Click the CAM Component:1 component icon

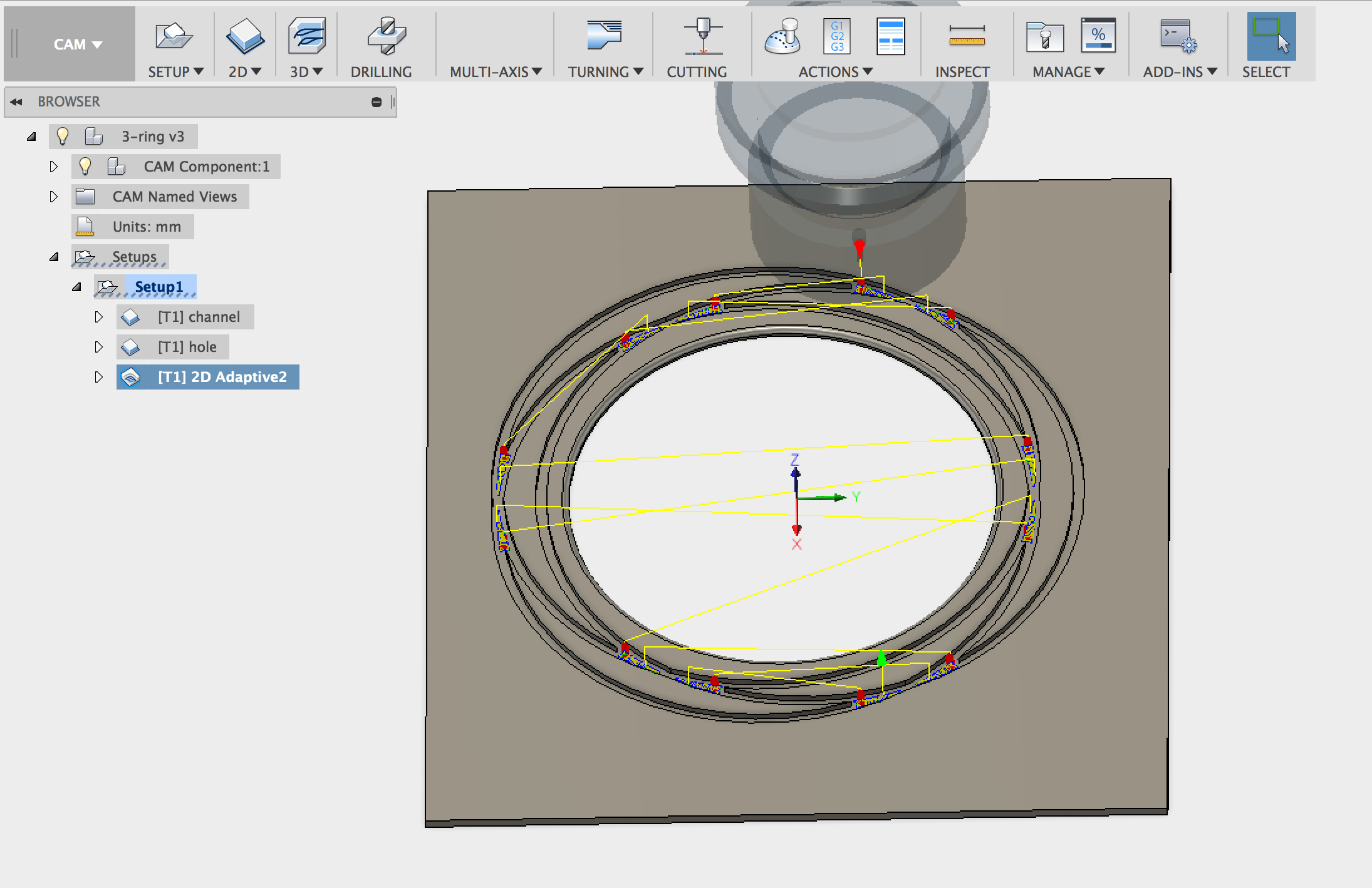point(116,166)
